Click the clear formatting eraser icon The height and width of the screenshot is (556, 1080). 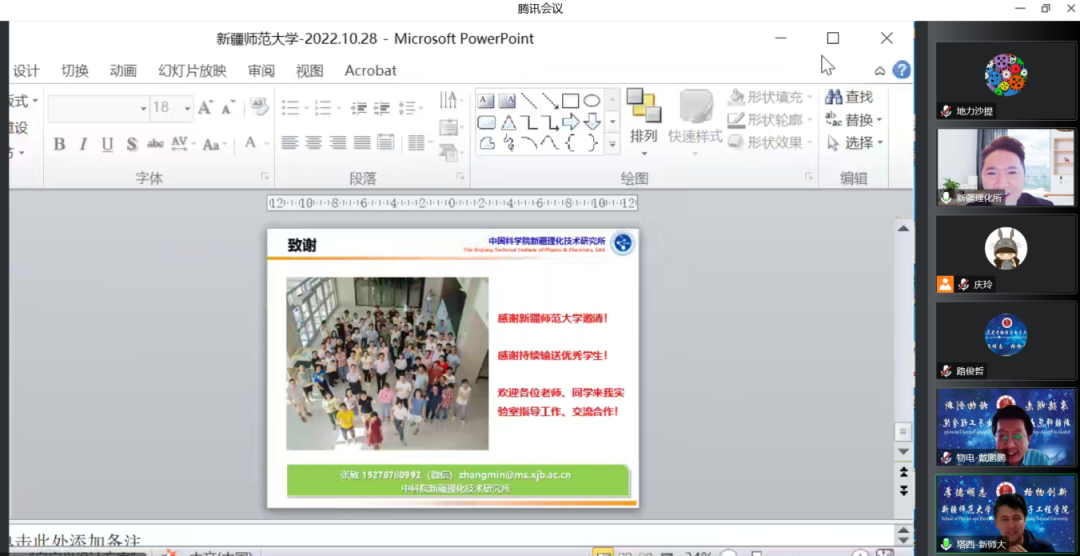(x=259, y=107)
